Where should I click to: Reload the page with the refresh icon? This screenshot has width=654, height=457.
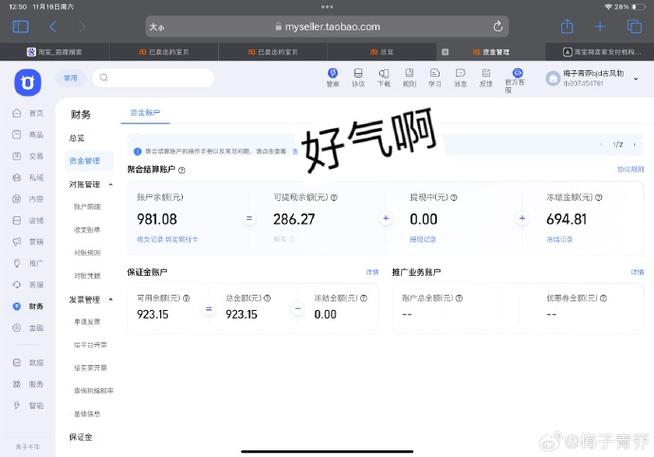(498, 27)
